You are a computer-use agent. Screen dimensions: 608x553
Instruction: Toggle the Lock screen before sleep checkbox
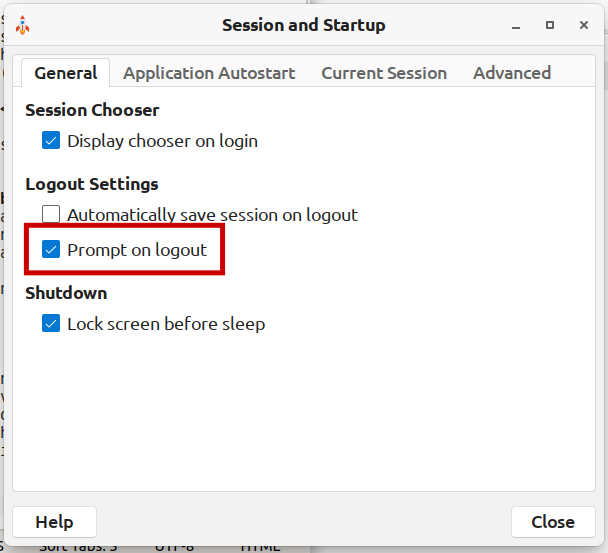coord(52,324)
